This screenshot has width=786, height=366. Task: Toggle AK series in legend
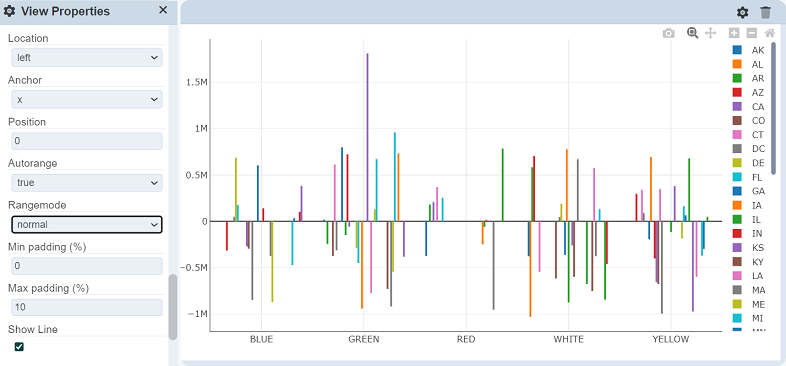[x=748, y=50]
